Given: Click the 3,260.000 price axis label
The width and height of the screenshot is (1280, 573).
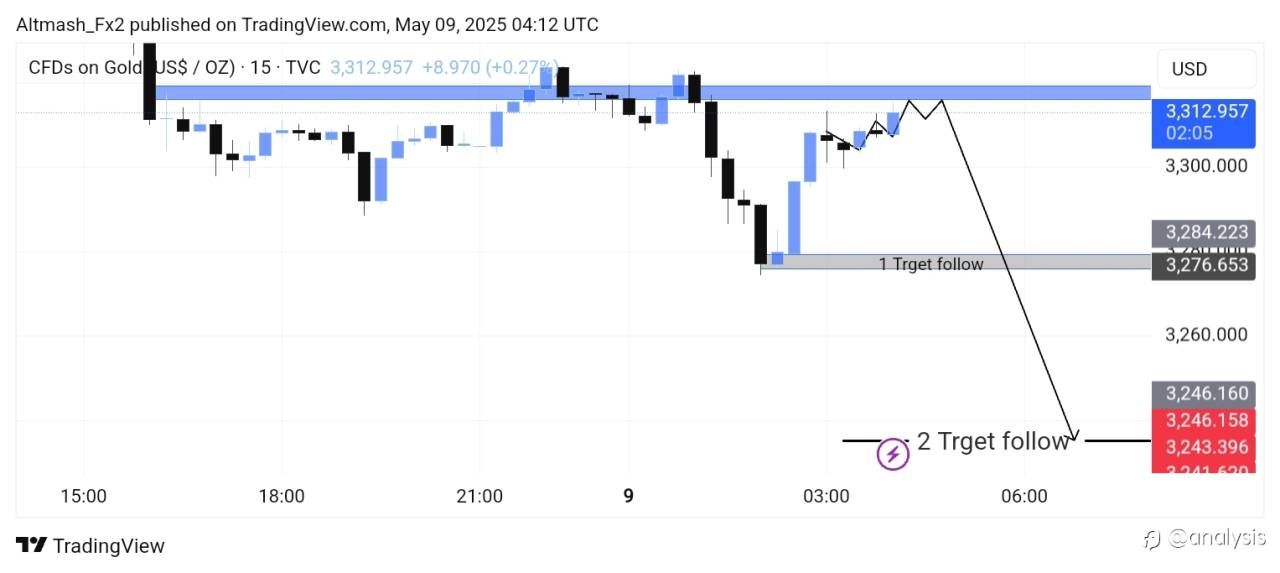Looking at the screenshot, I should (x=1206, y=334).
